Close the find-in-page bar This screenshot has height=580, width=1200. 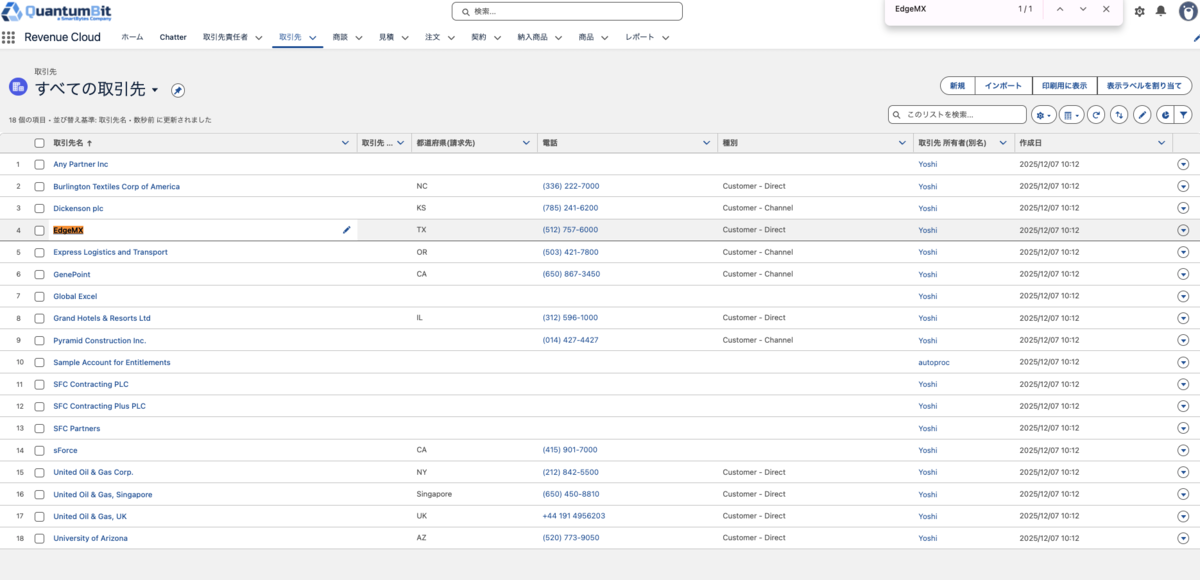pos(1106,9)
